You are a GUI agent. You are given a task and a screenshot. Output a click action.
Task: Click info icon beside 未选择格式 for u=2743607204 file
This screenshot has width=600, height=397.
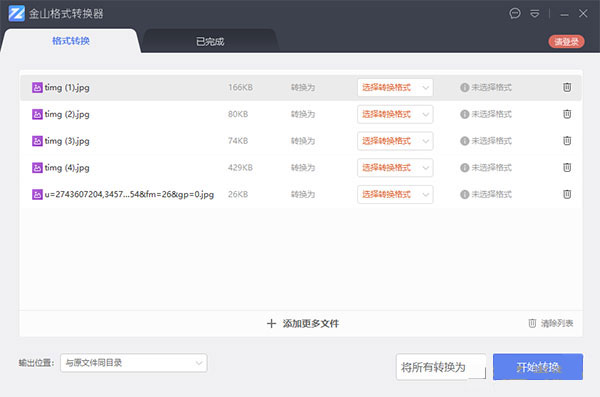[465, 194]
